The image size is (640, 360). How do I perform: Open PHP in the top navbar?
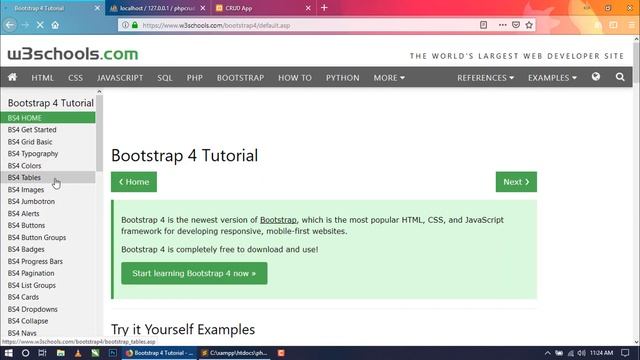coord(195,78)
